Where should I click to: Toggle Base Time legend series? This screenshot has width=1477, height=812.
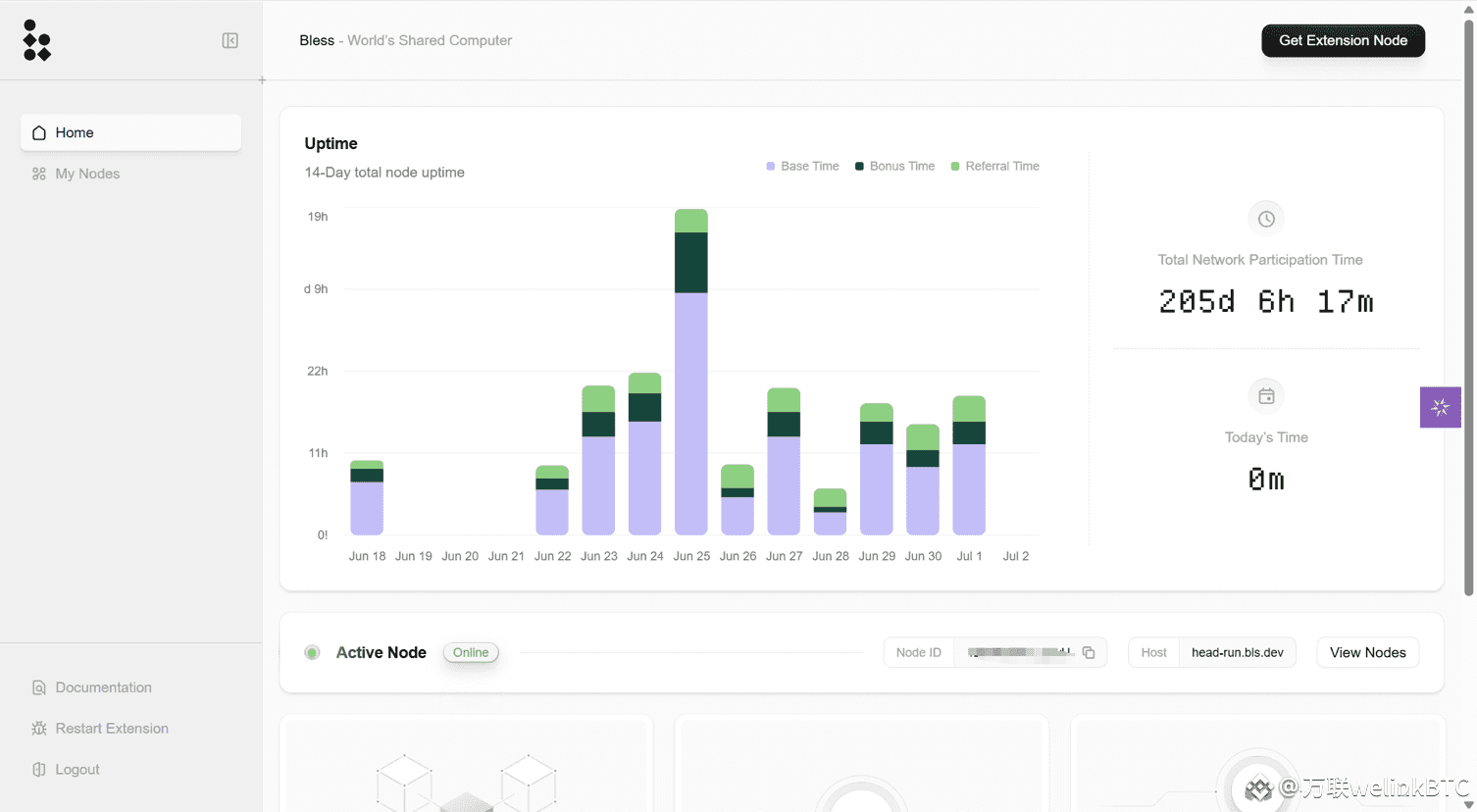(802, 167)
